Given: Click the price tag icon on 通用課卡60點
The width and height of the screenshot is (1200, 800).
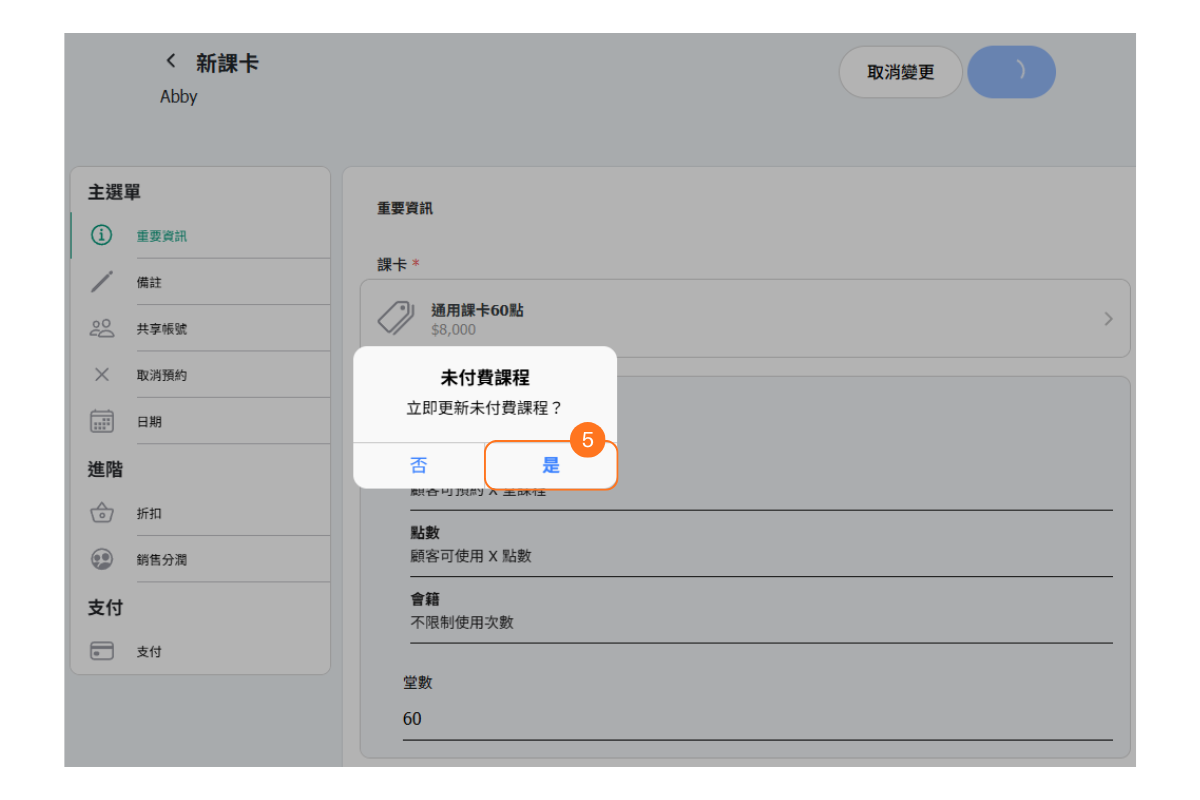Looking at the screenshot, I should click(x=396, y=318).
